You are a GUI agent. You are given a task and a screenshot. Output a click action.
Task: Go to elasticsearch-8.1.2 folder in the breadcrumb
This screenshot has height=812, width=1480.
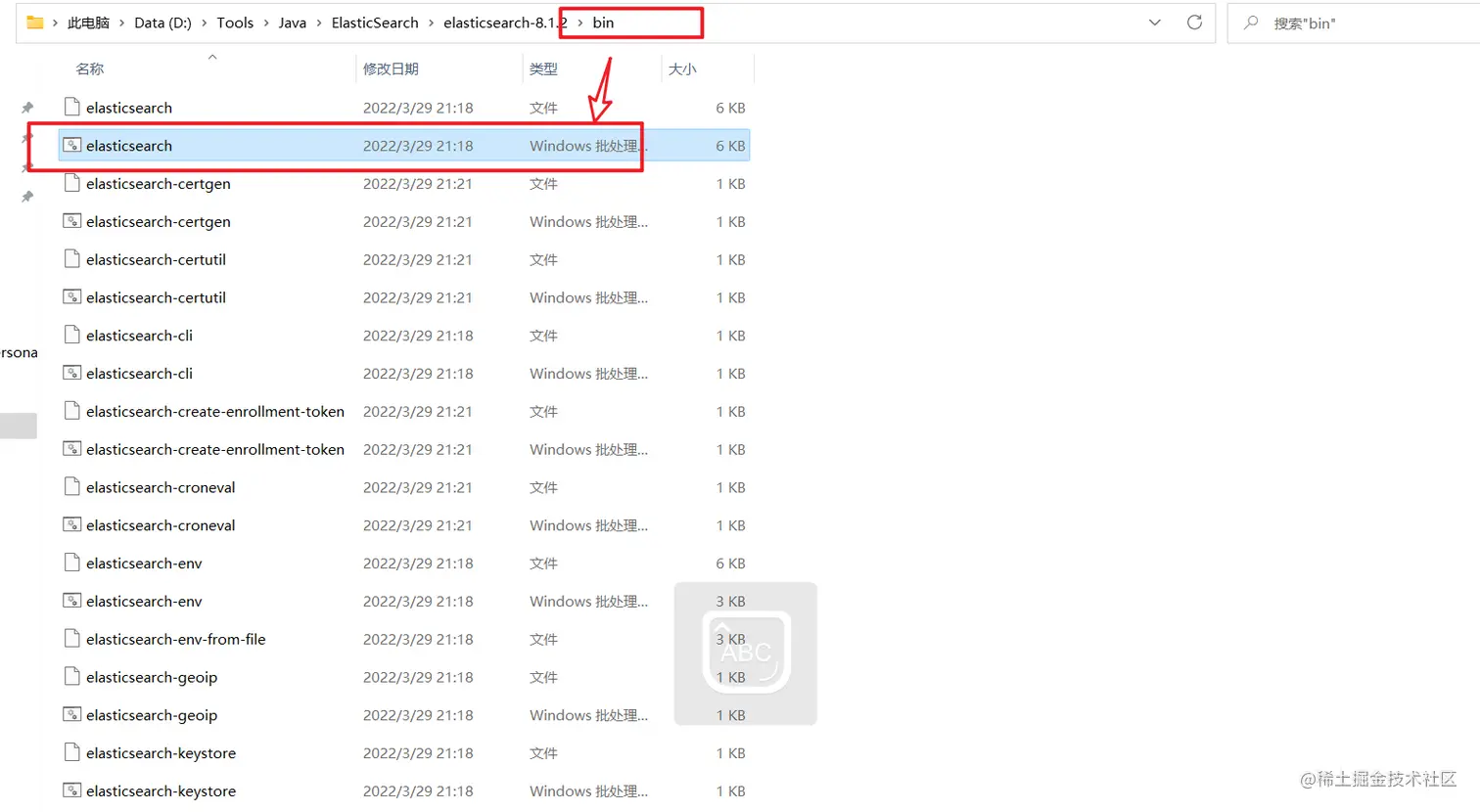pos(505,23)
